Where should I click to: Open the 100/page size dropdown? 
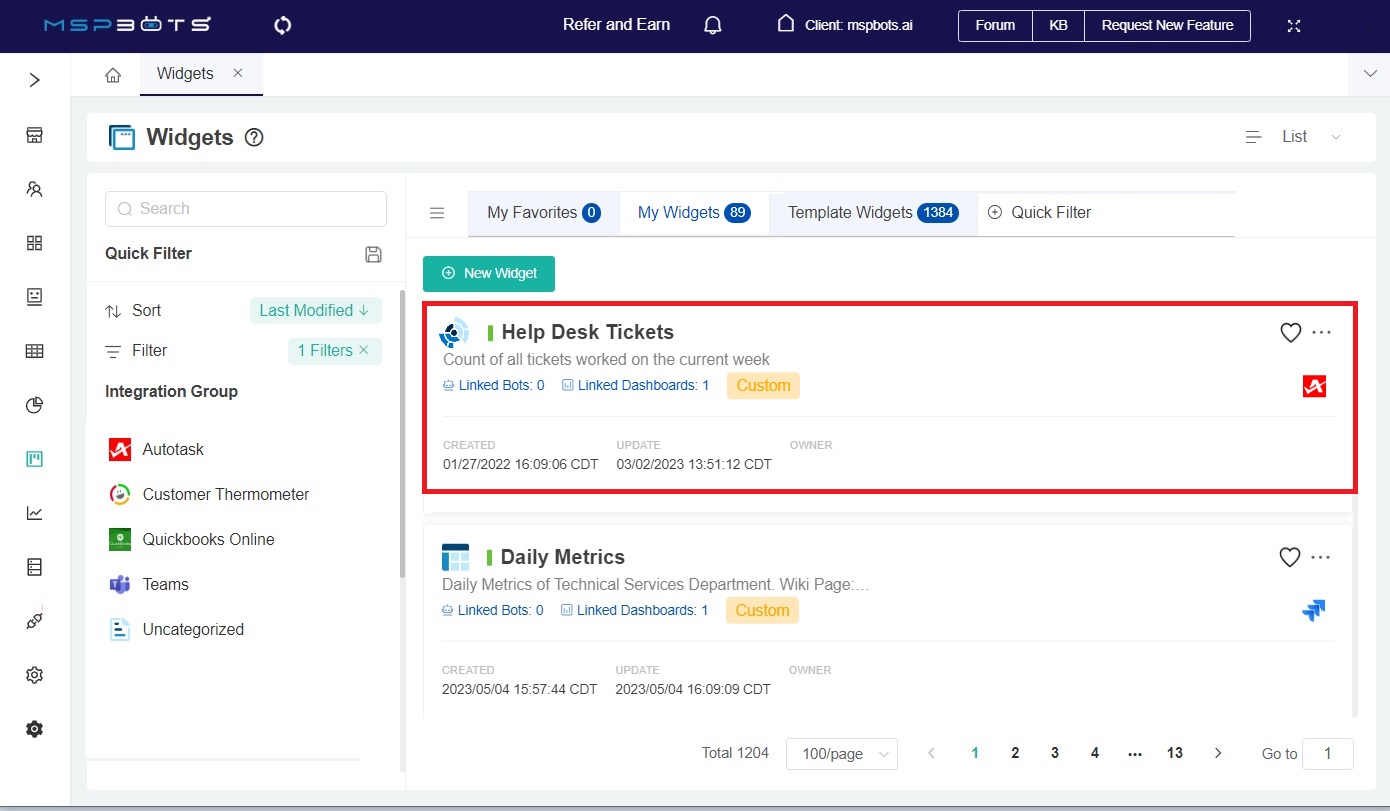pyautogui.click(x=841, y=754)
